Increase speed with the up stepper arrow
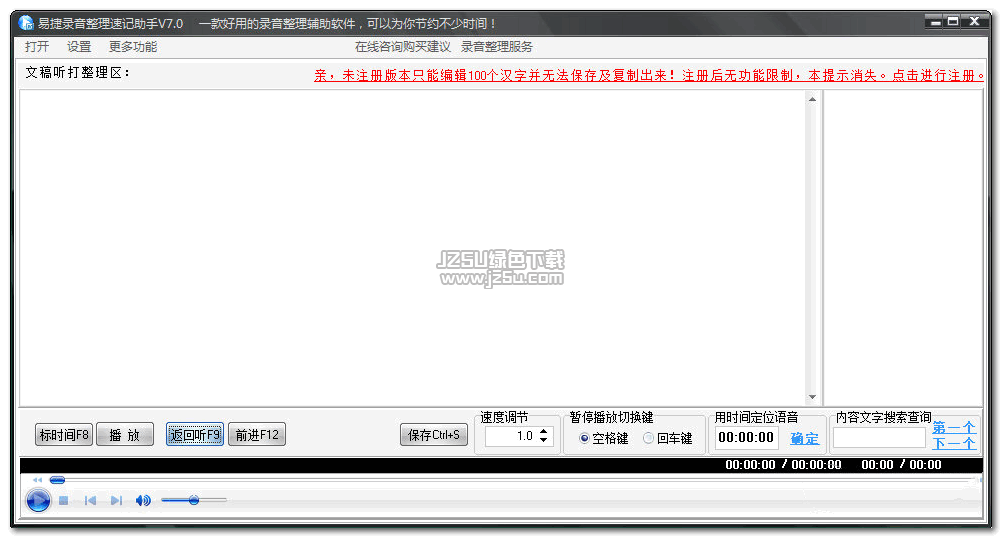 (x=544, y=432)
